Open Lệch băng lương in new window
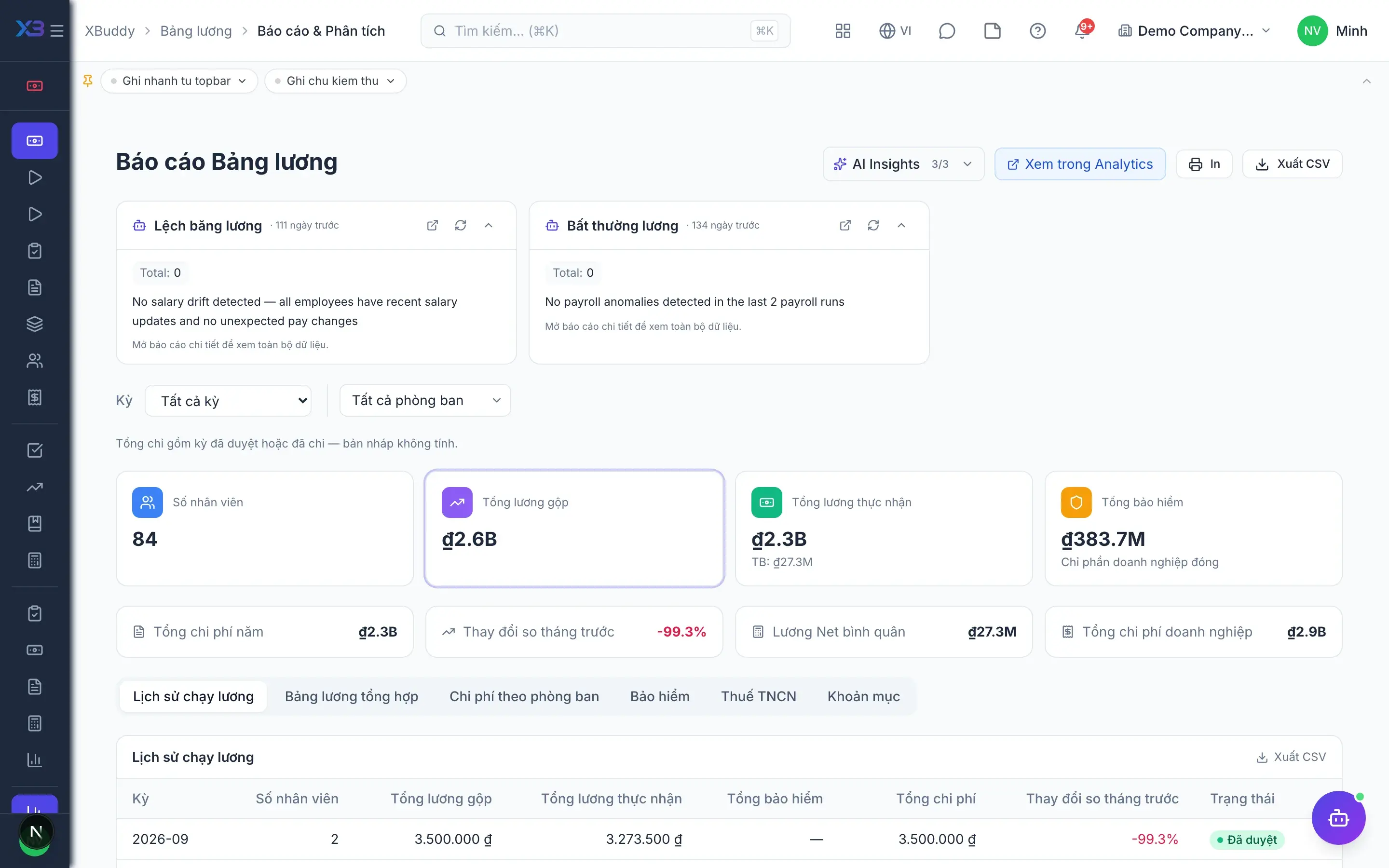The image size is (1389, 868). coord(432,225)
